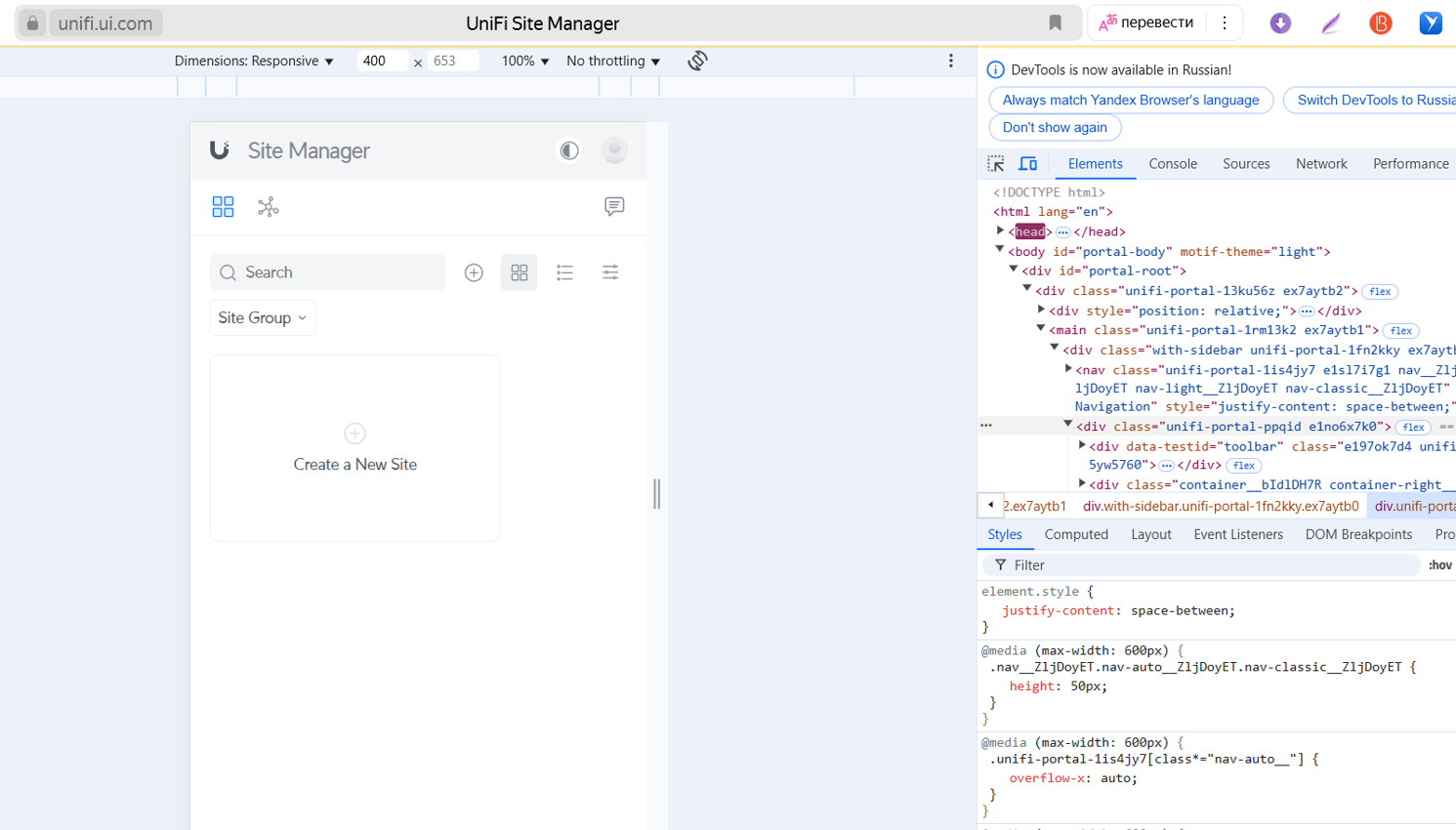Click the rotate viewport icon

[697, 61]
